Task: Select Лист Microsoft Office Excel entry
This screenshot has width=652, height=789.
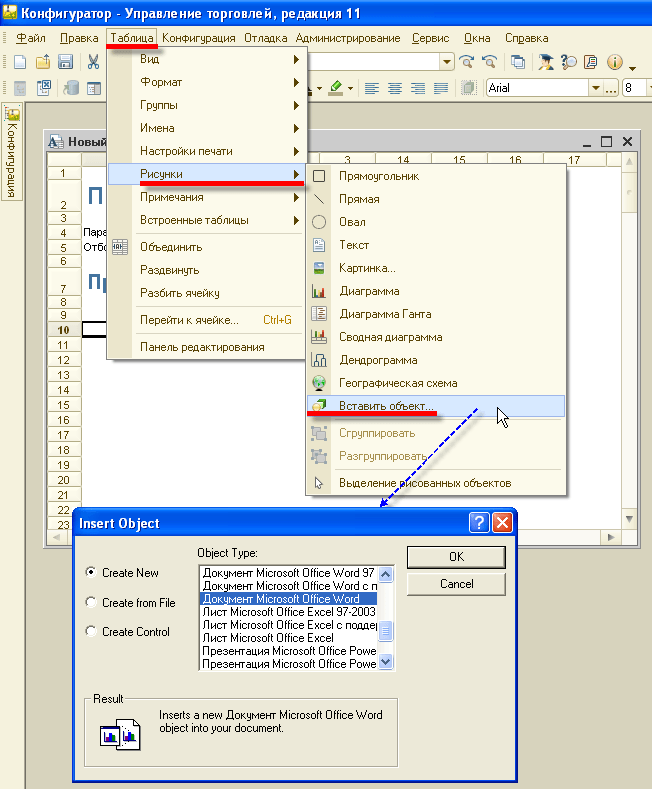Action: (289, 638)
